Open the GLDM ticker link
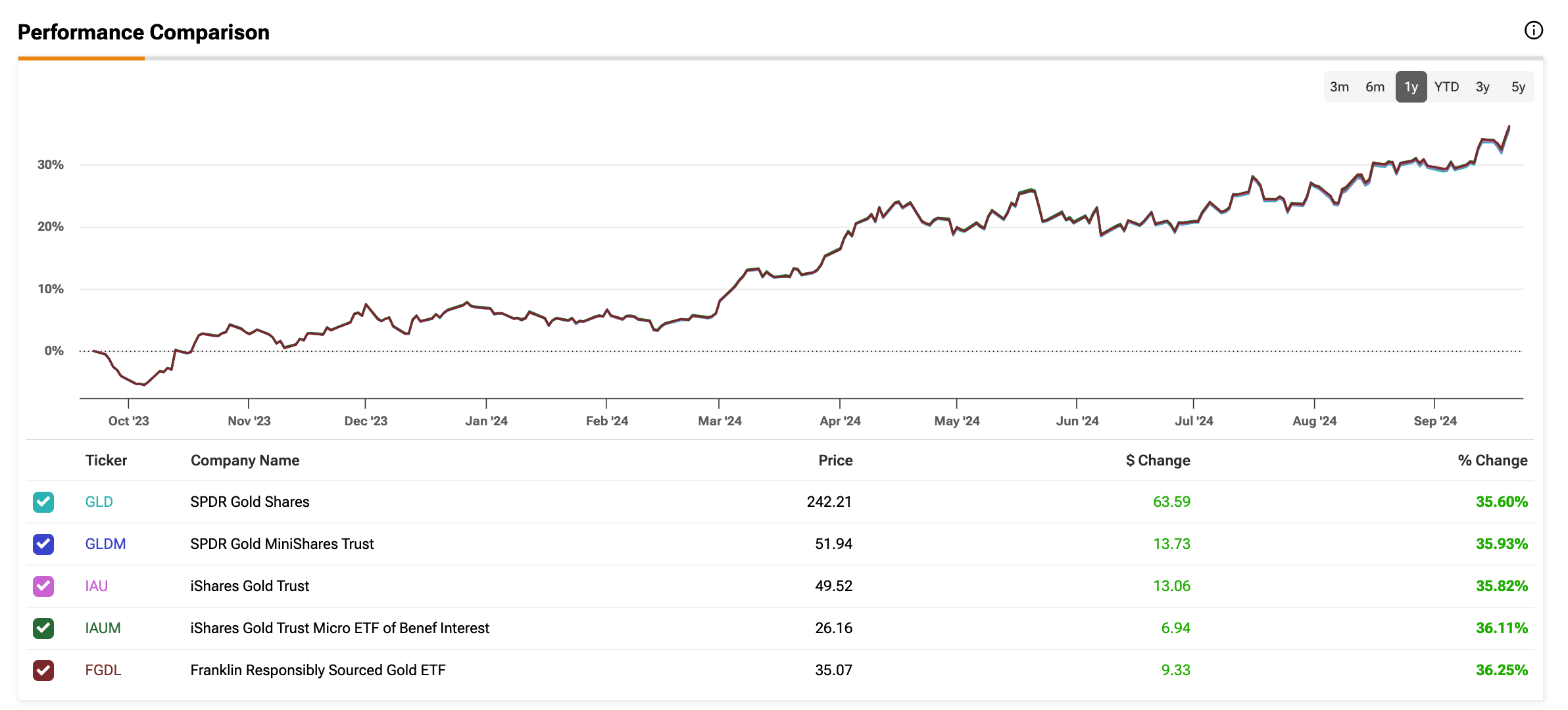Image resolution: width=1568 pixels, height=710 pixels. [x=105, y=544]
